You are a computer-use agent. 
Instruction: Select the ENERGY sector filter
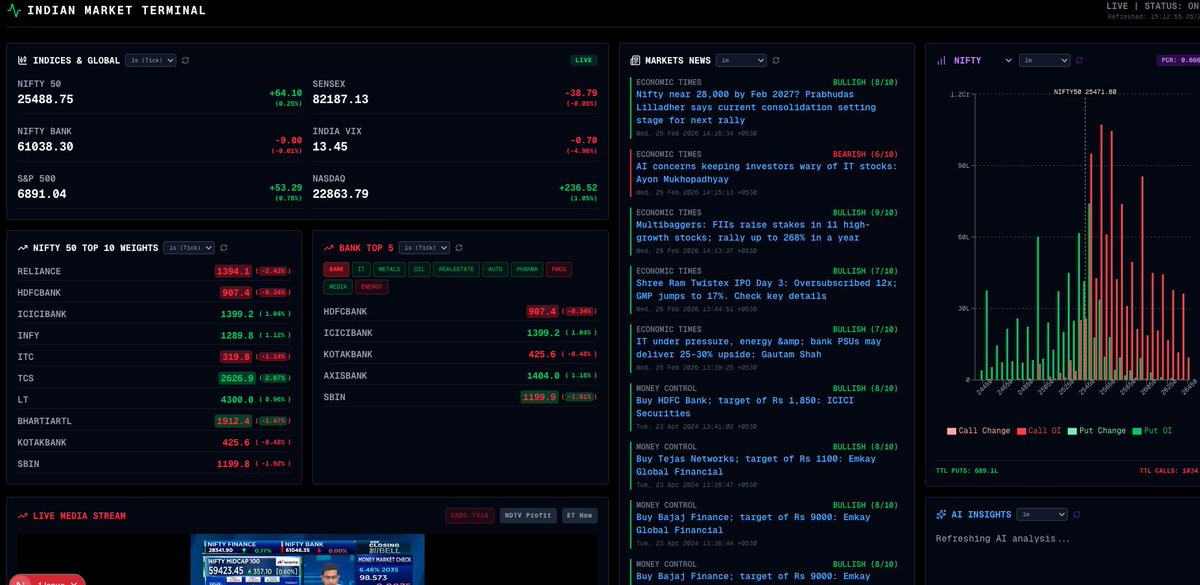pyautogui.click(x=371, y=287)
